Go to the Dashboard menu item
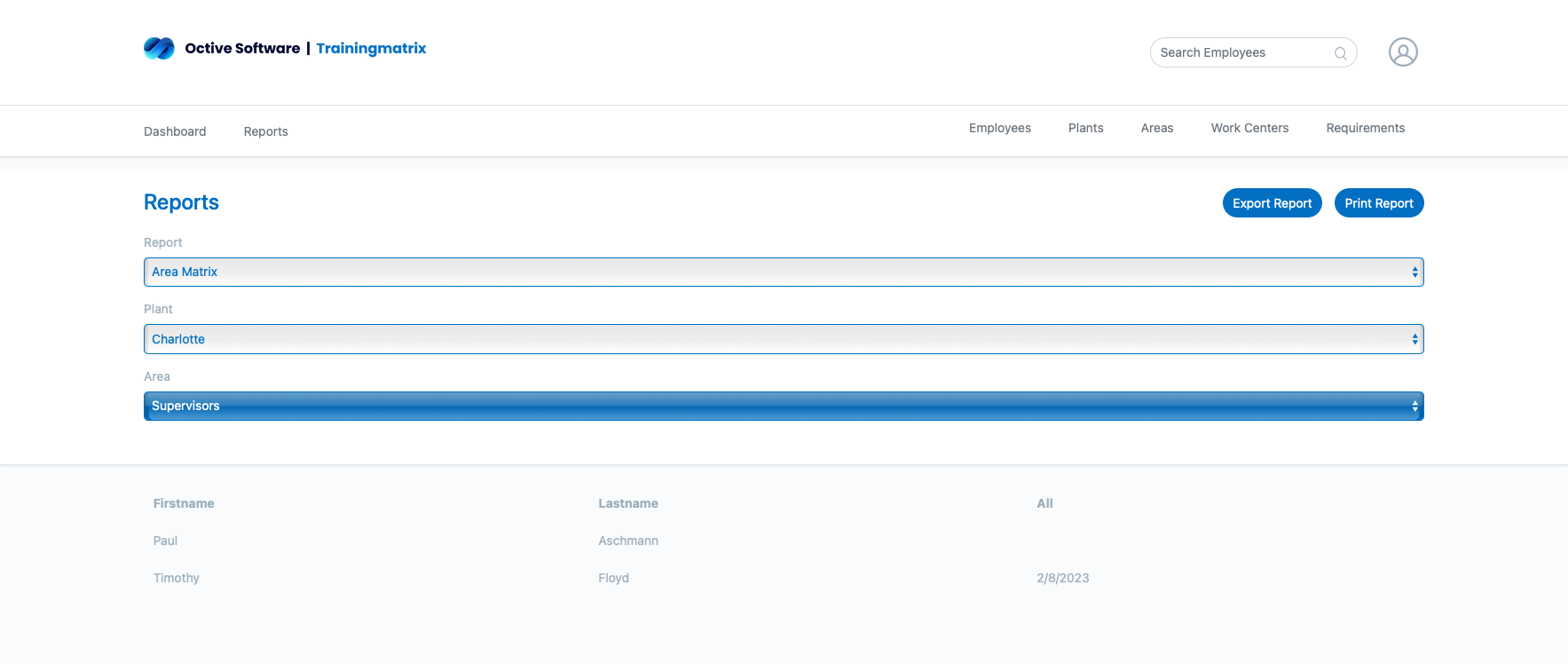This screenshot has height=664, width=1568. (175, 131)
